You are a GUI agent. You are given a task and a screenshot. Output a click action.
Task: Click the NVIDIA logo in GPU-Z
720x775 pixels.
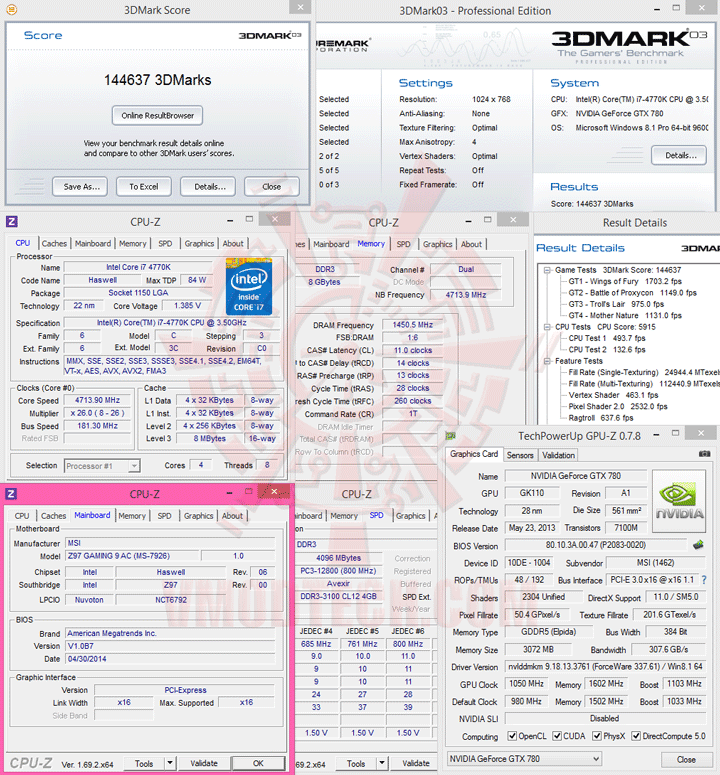679,501
